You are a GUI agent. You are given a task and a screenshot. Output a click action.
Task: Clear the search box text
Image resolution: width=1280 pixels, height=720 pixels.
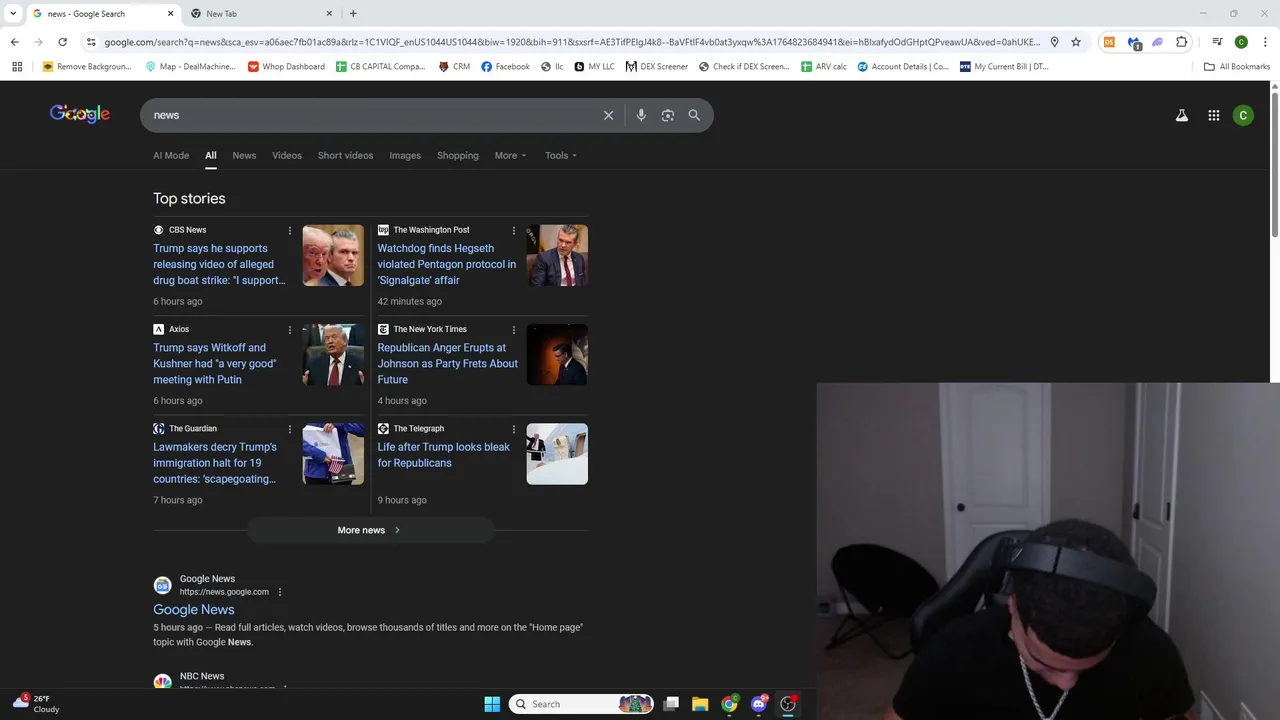pyautogui.click(x=608, y=115)
